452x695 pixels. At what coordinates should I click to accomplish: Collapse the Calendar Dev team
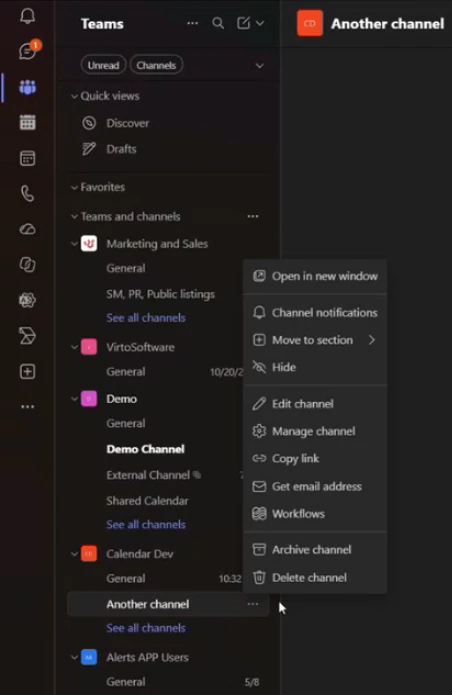click(x=74, y=554)
